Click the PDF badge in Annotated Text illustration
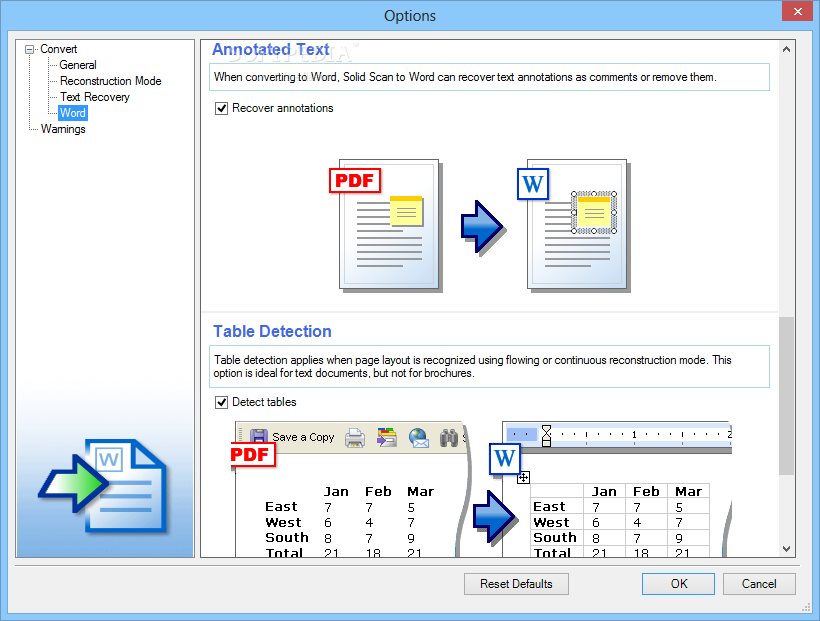820x621 pixels. click(x=355, y=180)
